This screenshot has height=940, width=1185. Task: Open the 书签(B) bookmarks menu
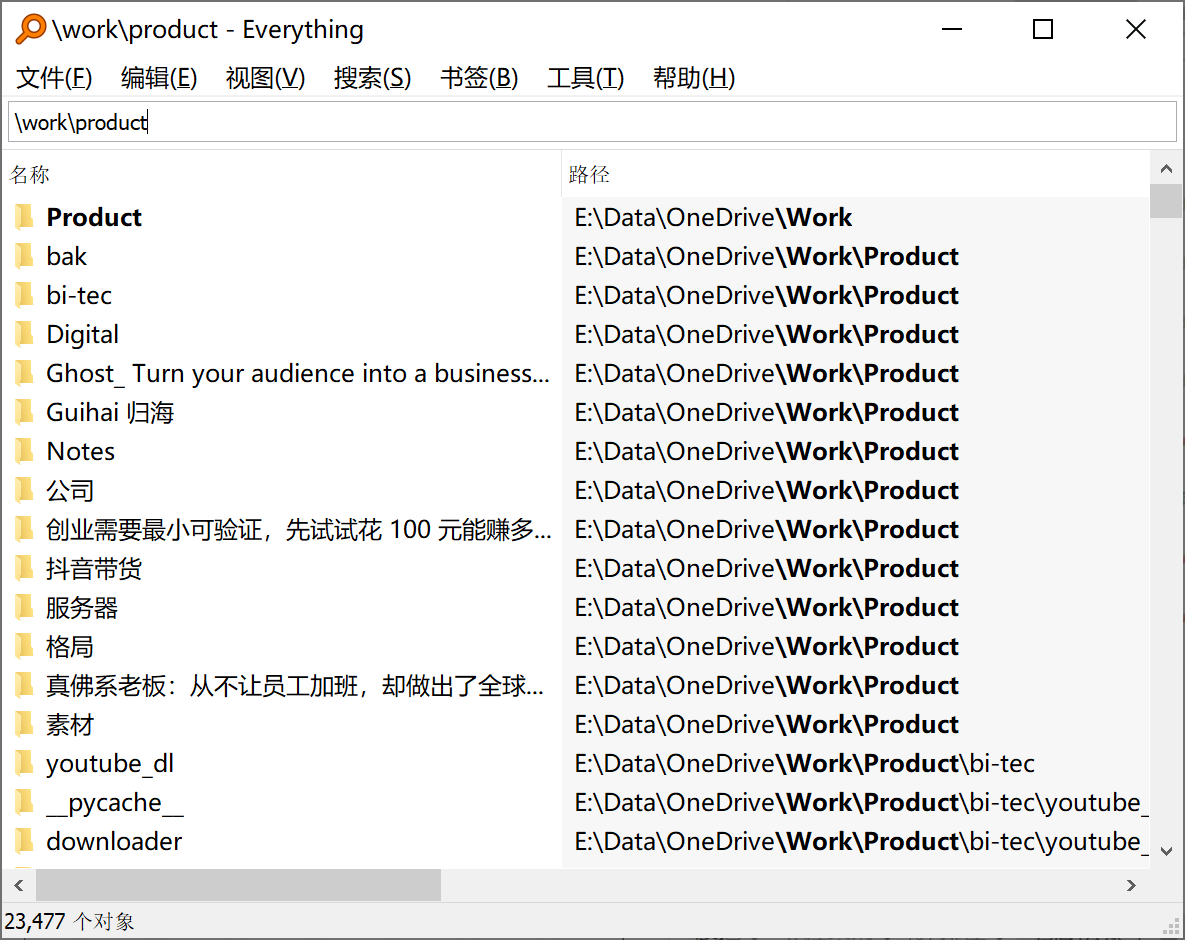[479, 78]
